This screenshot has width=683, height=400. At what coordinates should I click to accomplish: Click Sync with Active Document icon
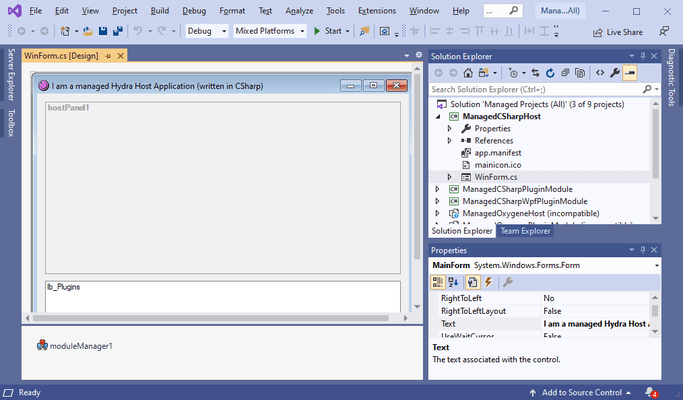(535, 73)
